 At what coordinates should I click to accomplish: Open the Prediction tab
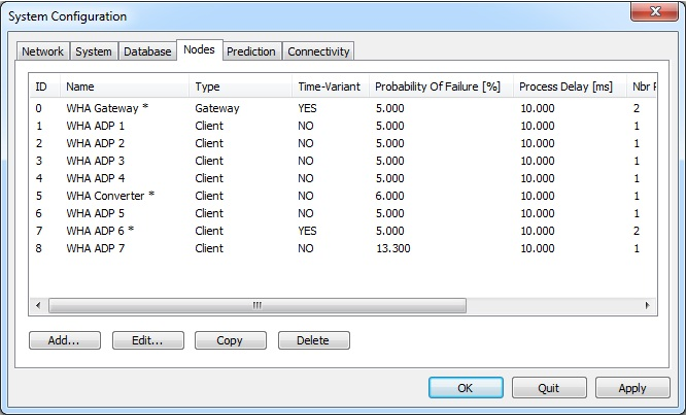[251, 52]
